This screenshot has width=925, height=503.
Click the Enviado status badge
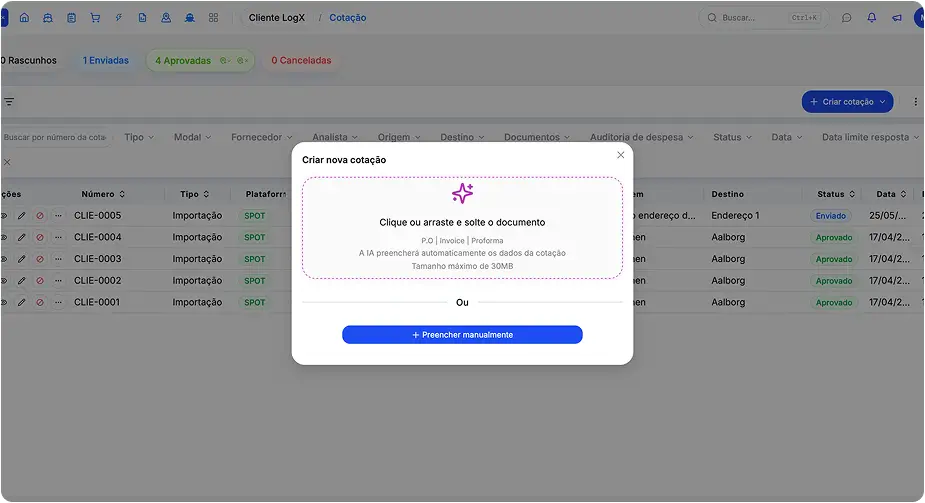pyautogui.click(x=831, y=216)
